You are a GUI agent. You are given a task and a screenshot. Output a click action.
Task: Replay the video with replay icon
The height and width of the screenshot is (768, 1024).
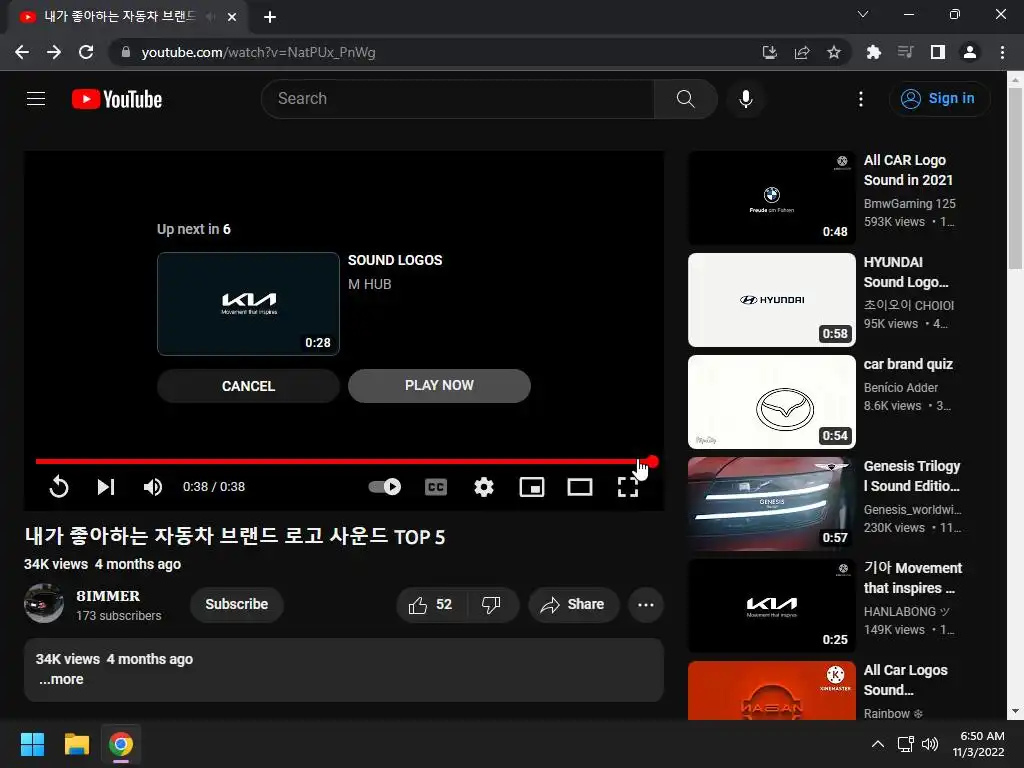(x=59, y=487)
